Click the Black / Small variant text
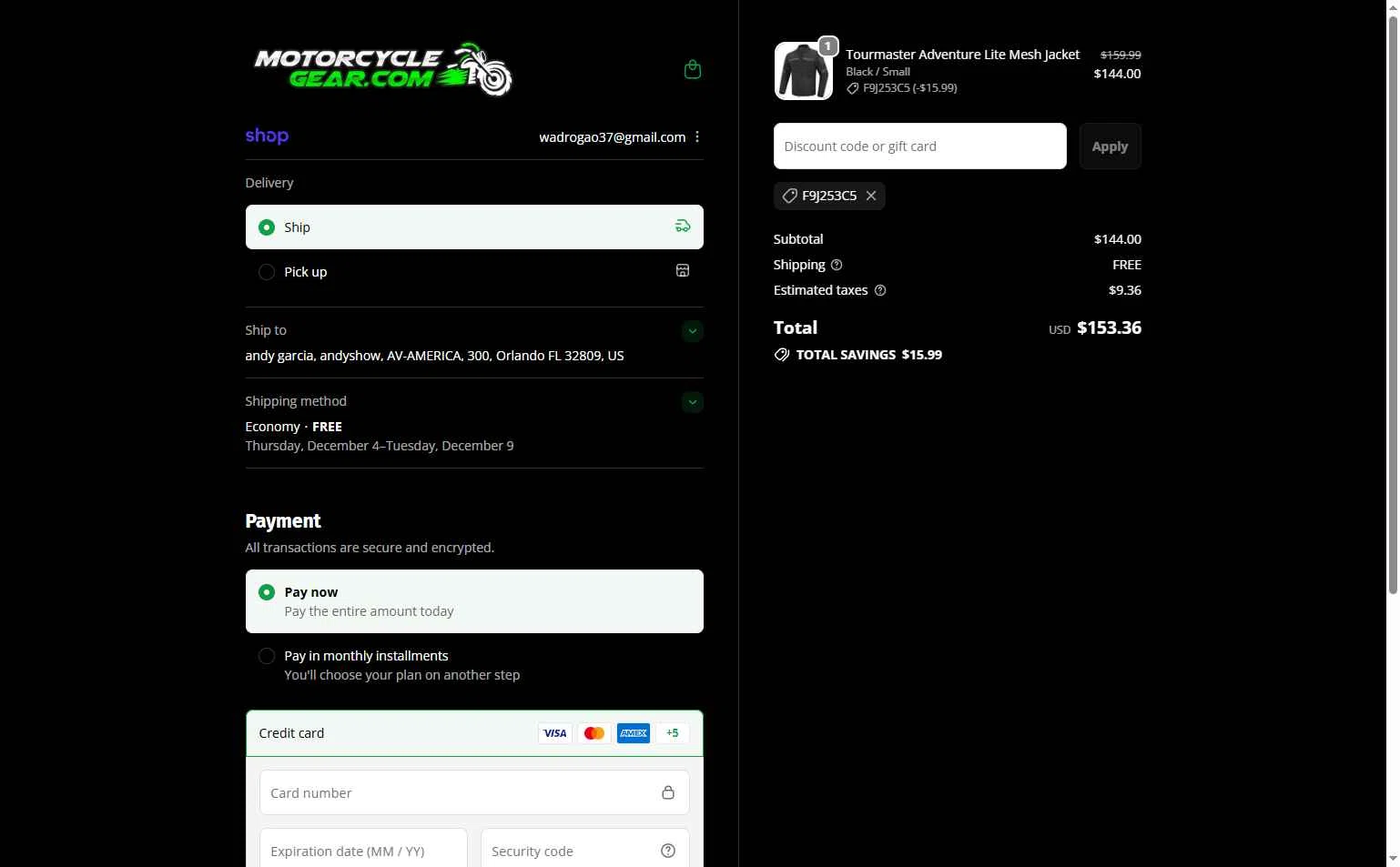 [878, 72]
